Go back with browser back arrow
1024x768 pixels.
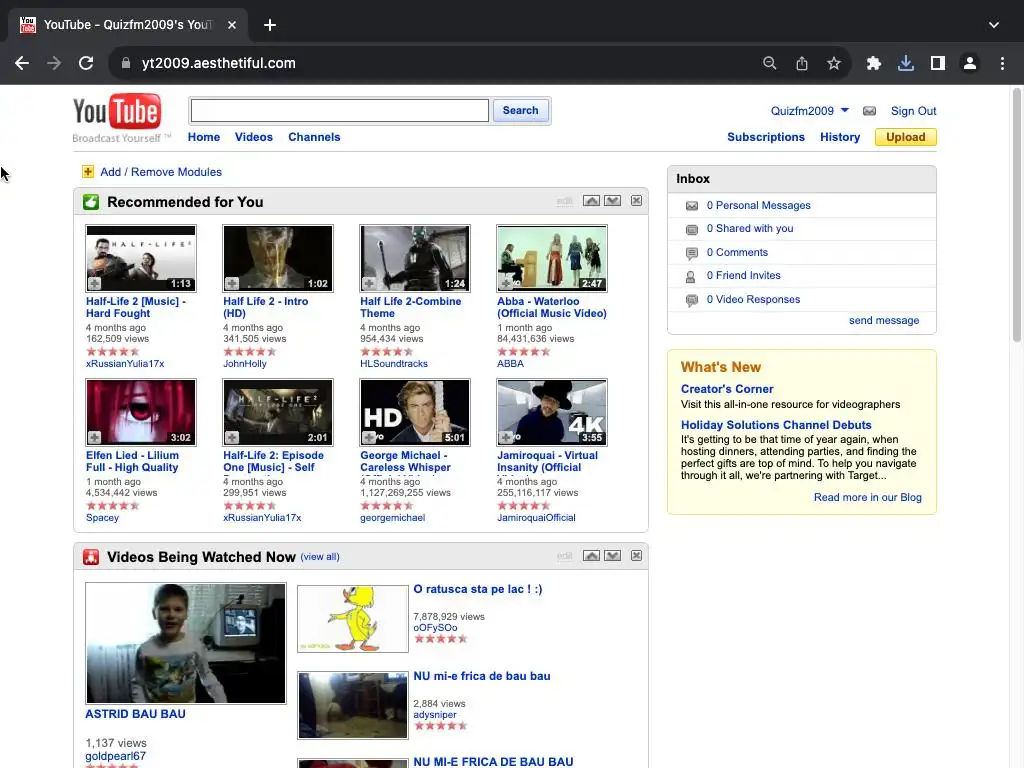[22, 63]
